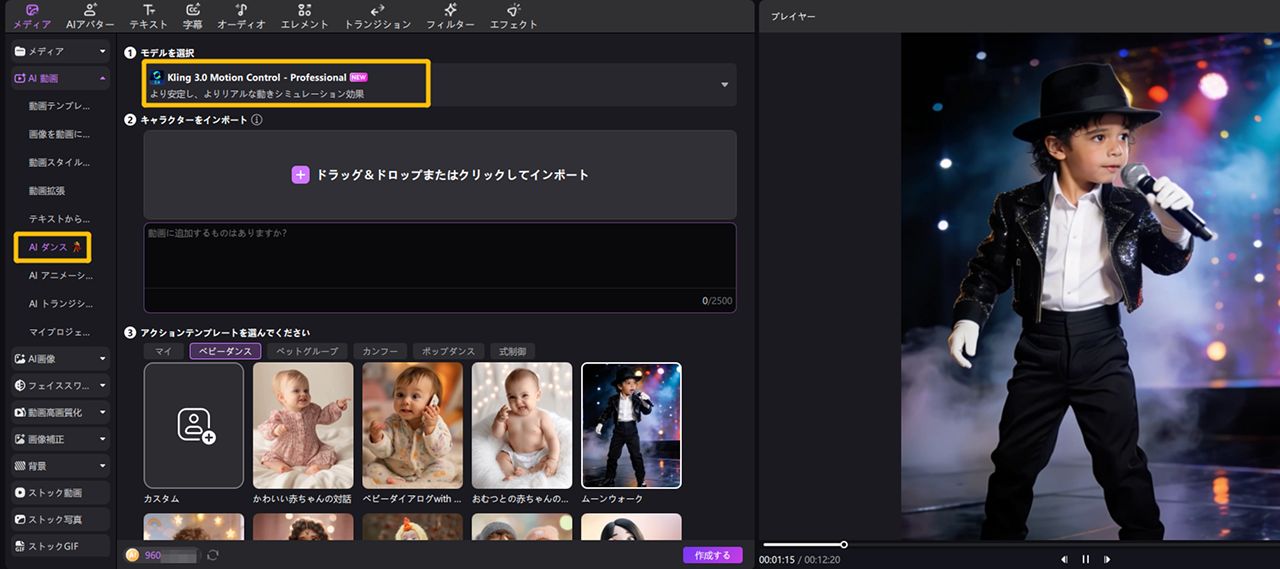This screenshot has height=569, width=1280.
Task: Click the info icon beside キャラクターをインポート
Action: 257,120
